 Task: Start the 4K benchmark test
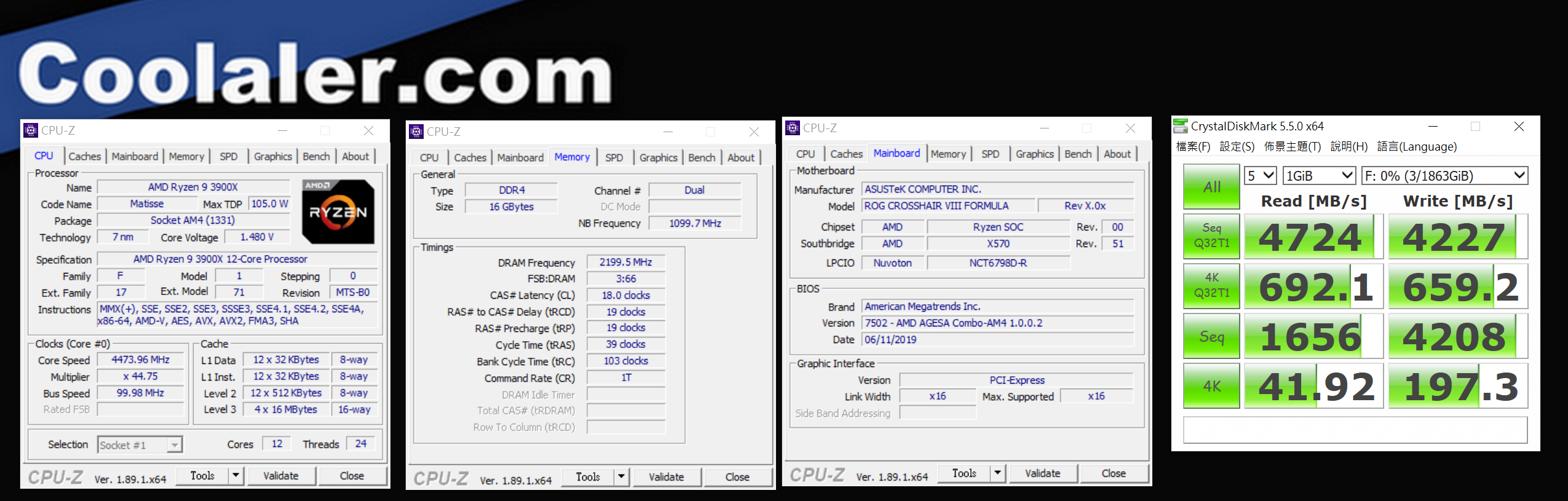click(1212, 386)
